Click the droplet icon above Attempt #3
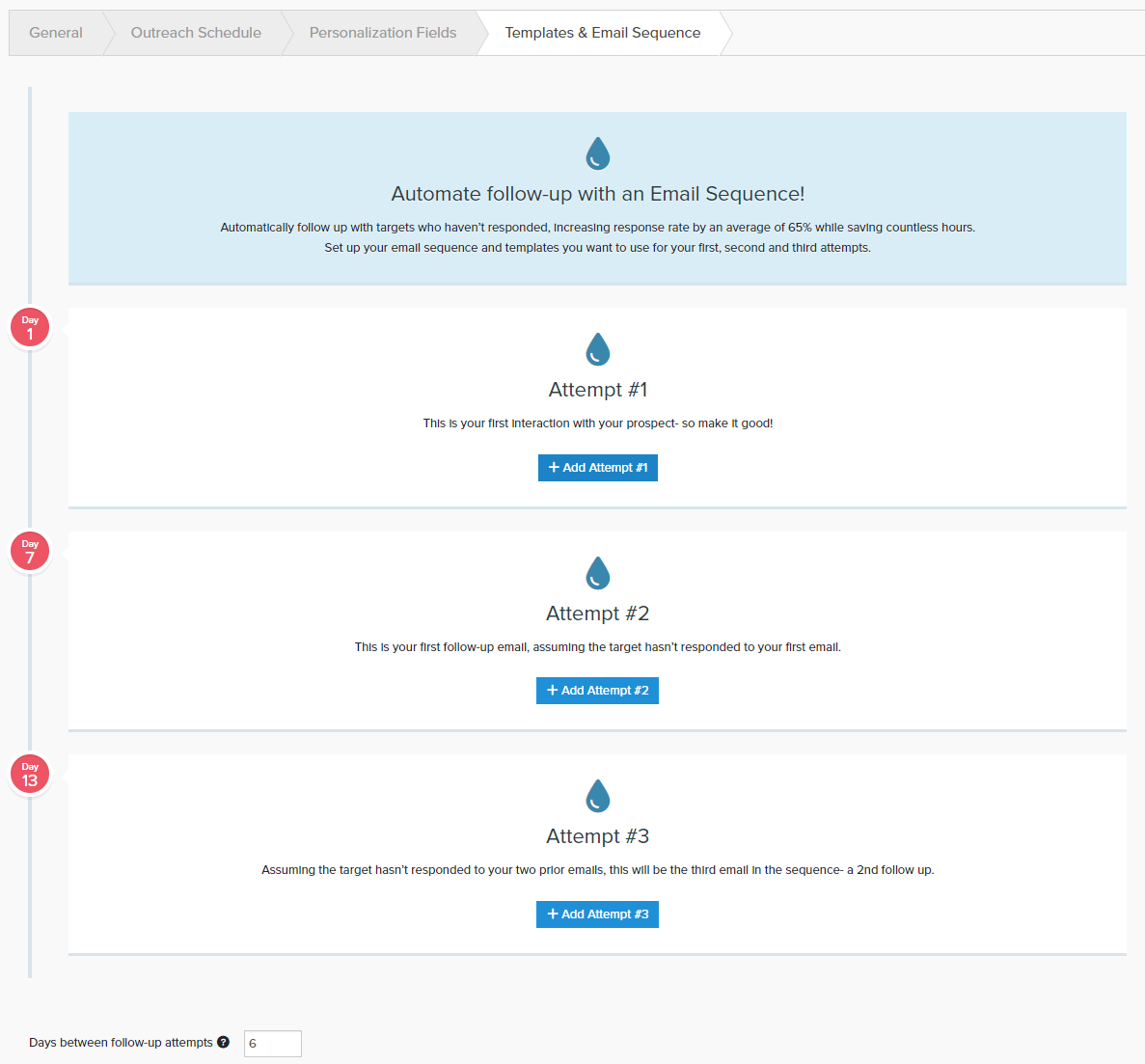Image resolution: width=1145 pixels, height=1064 pixels. 597,796
